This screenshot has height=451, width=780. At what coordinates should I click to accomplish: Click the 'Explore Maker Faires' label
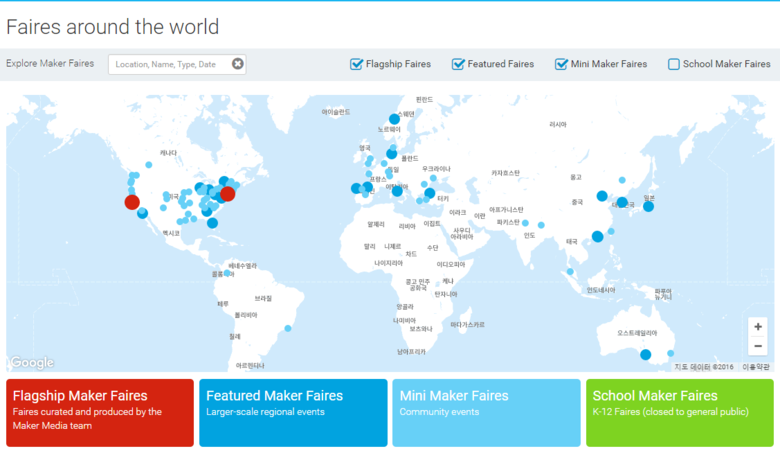(50, 63)
